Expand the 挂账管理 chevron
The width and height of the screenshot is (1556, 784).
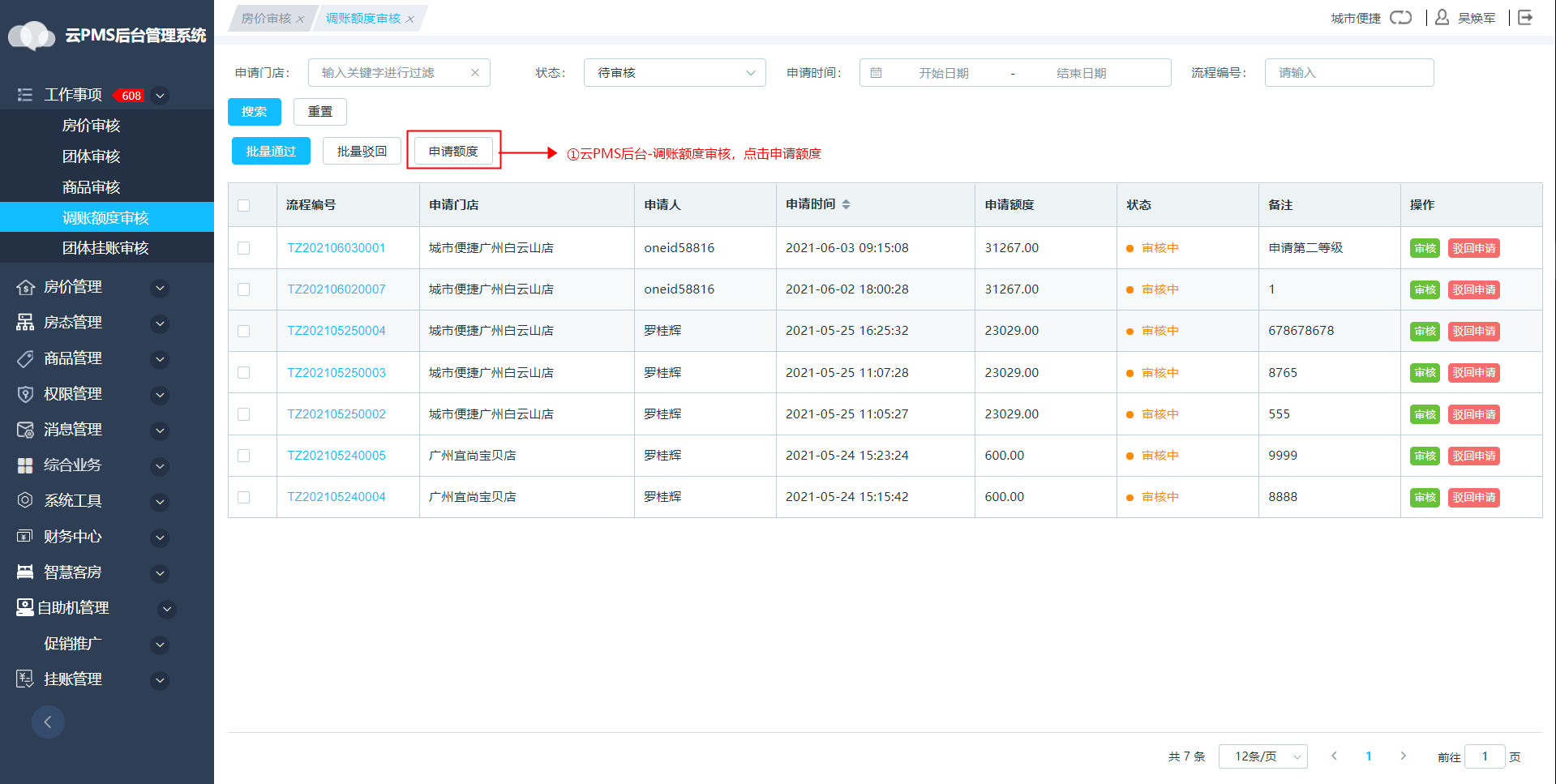tap(161, 680)
